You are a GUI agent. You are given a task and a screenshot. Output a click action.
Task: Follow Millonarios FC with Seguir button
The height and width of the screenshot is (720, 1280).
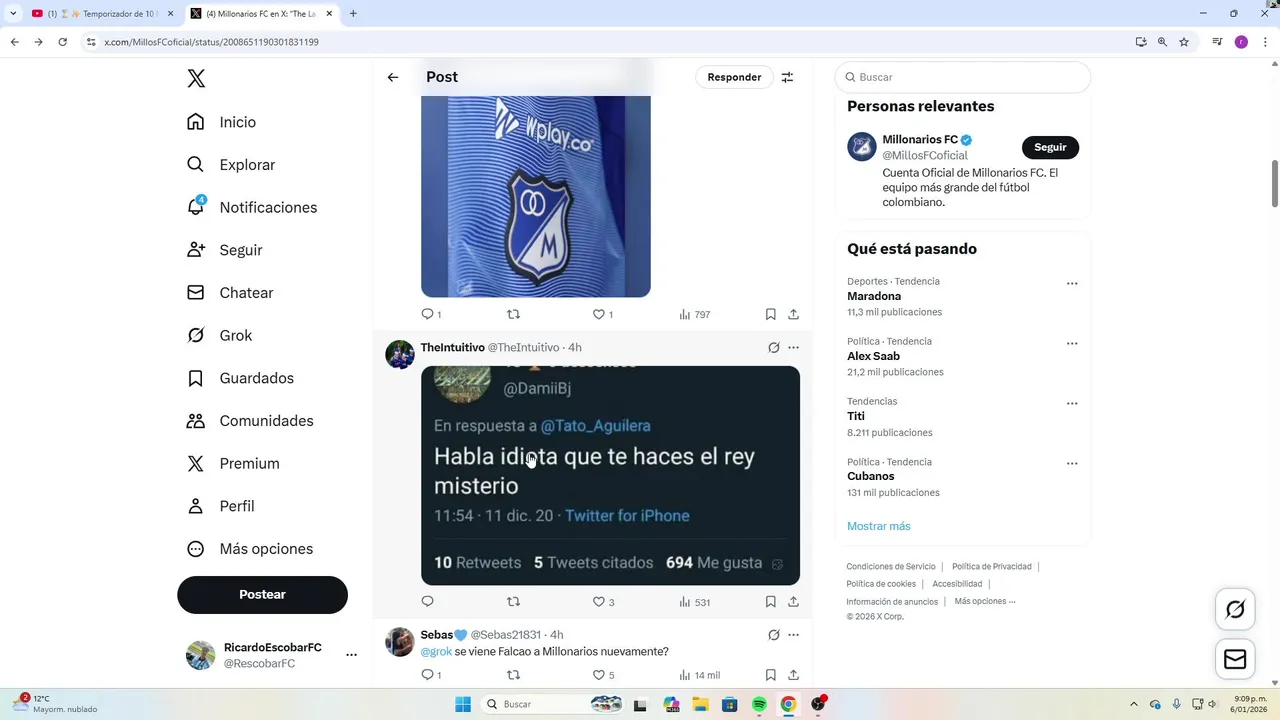pos(1050,147)
